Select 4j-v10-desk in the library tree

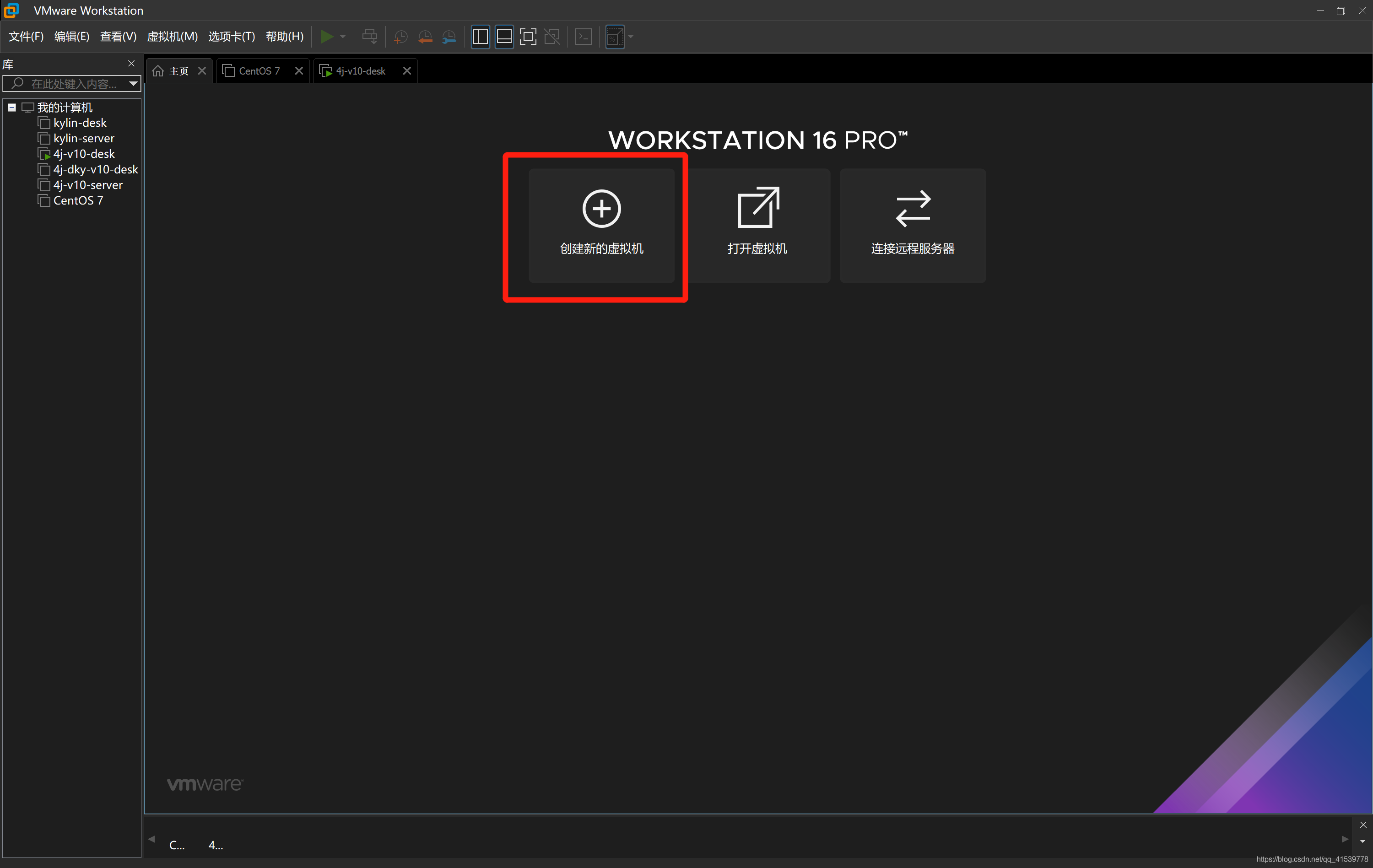pyautogui.click(x=84, y=154)
